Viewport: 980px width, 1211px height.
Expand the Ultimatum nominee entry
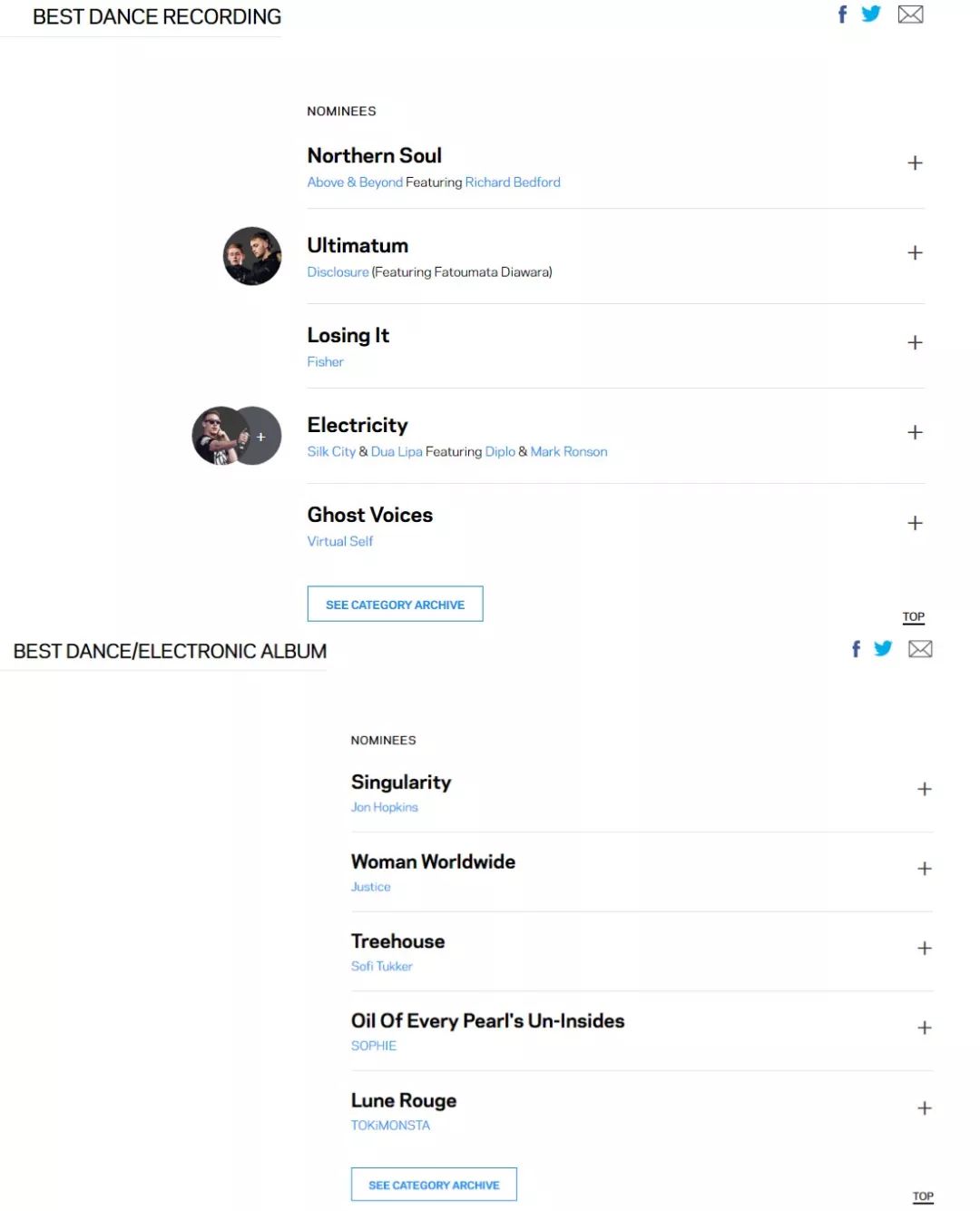pos(915,252)
